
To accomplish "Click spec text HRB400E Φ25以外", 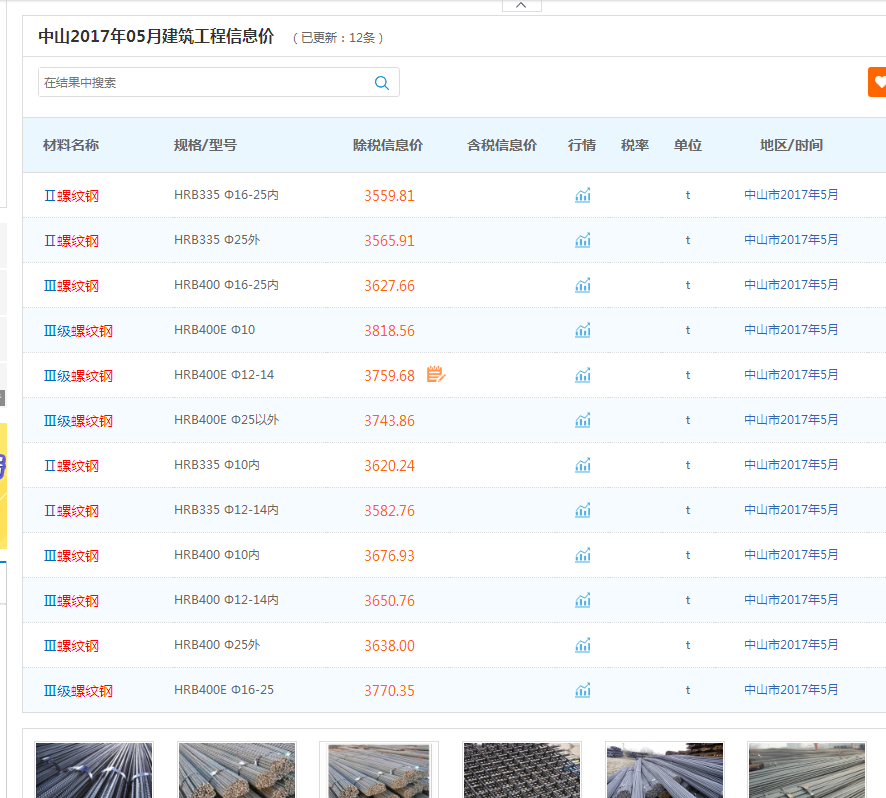I will 227,420.
